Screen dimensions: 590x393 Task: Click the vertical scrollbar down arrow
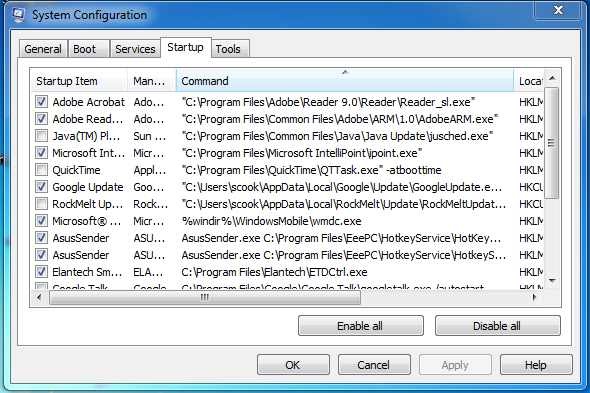tap(552, 281)
